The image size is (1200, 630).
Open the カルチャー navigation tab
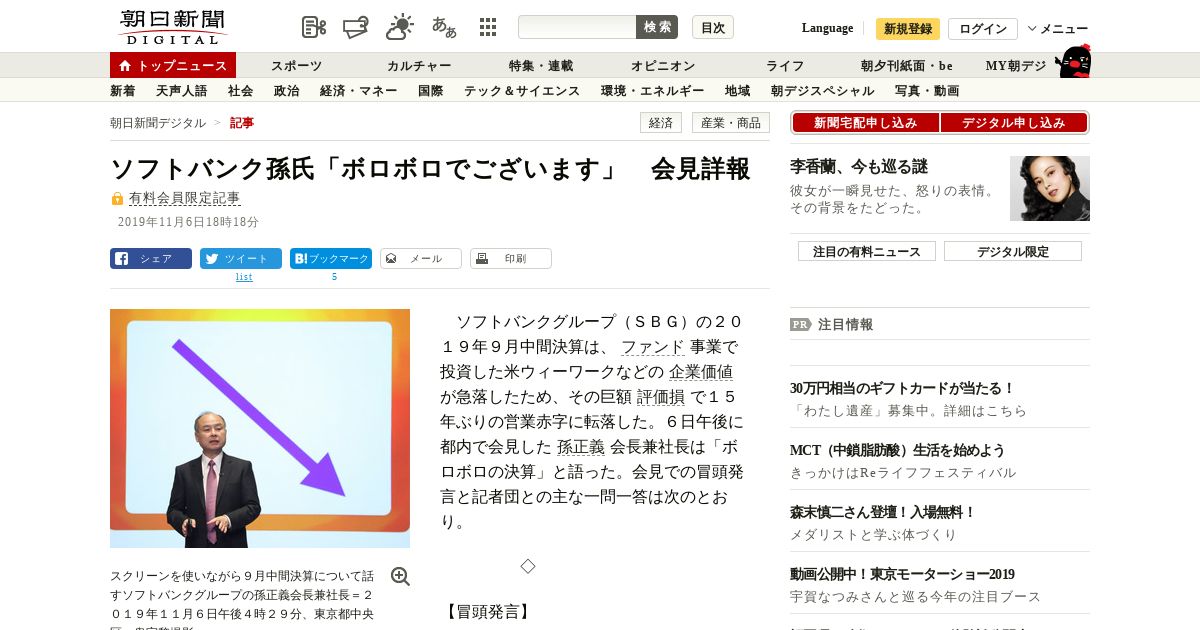tap(419, 66)
